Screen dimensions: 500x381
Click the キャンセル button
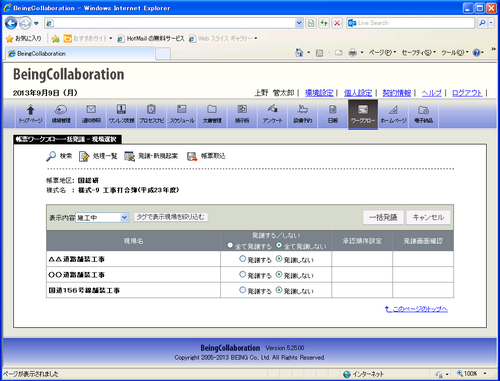point(428,218)
